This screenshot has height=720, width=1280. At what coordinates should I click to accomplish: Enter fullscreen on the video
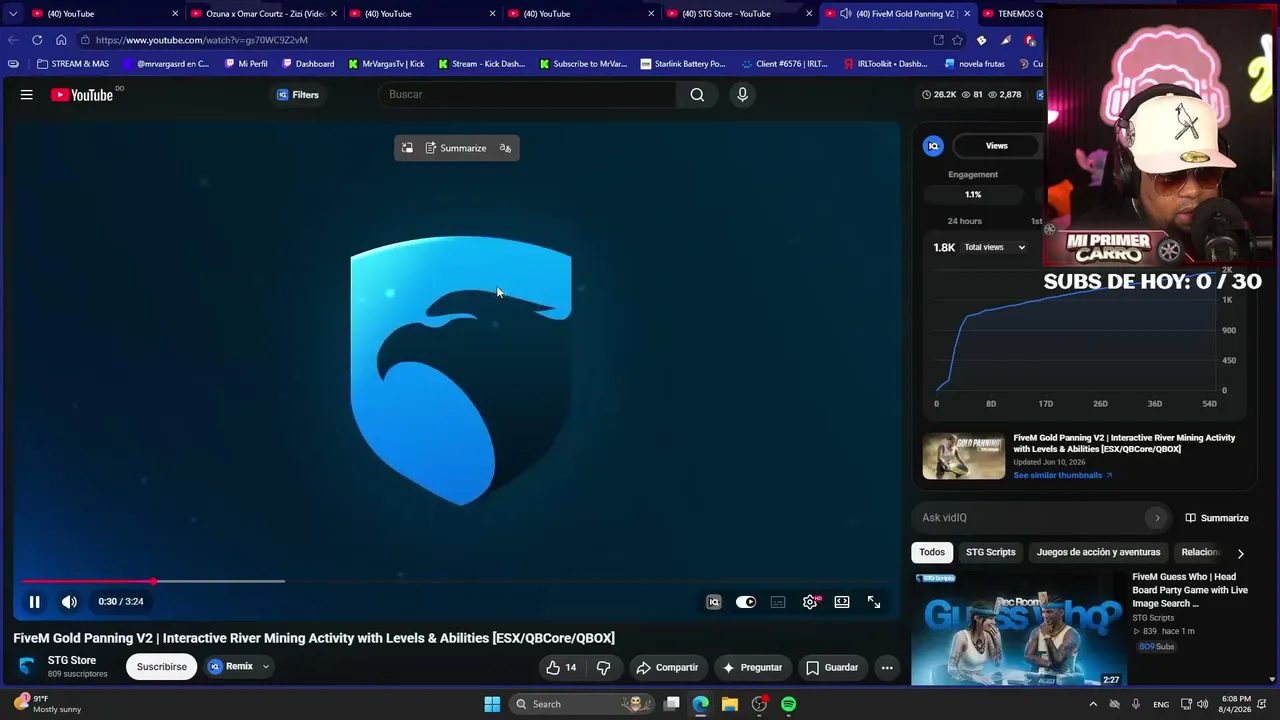(874, 602)
